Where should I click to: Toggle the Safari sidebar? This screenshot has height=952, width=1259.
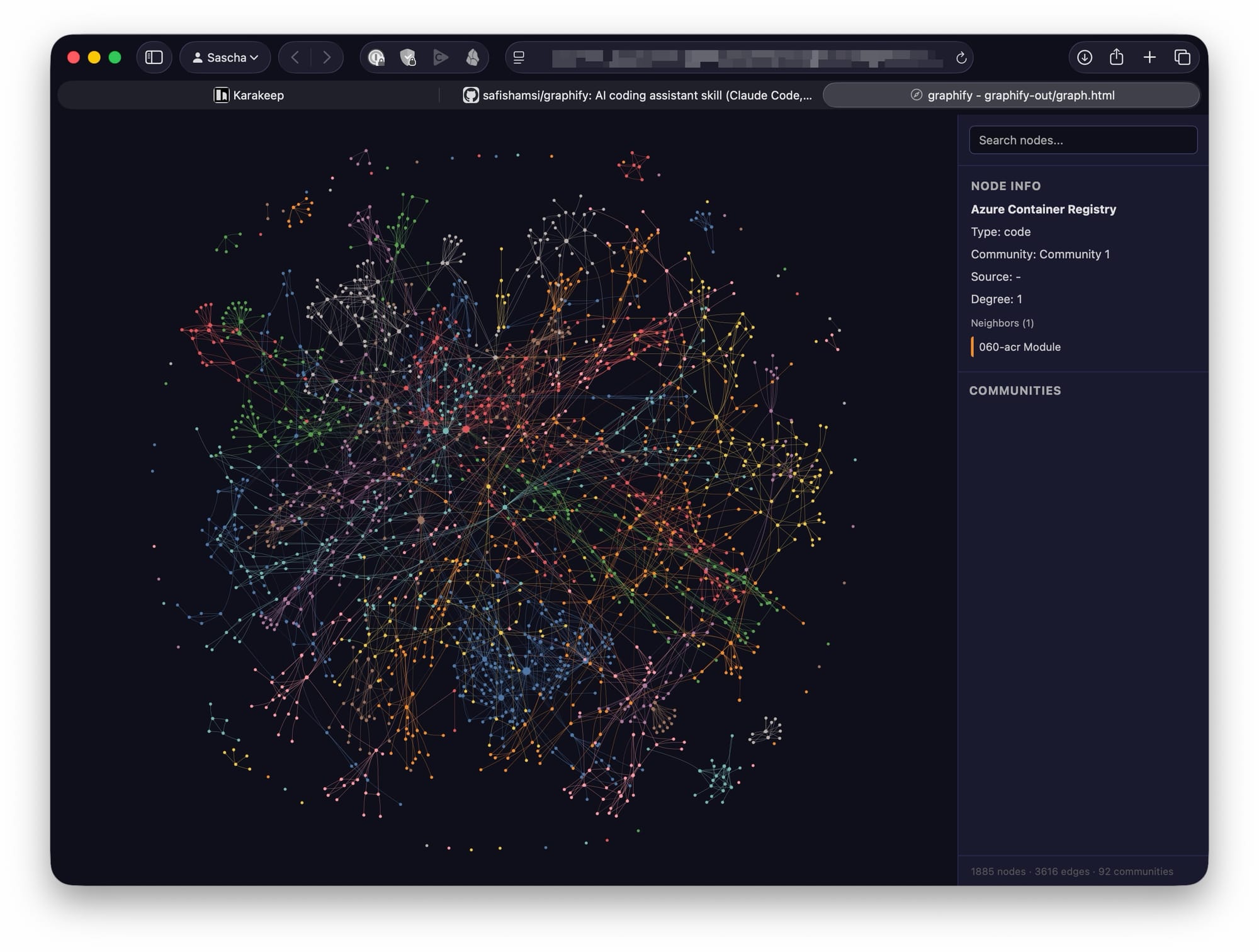(154, 57)
